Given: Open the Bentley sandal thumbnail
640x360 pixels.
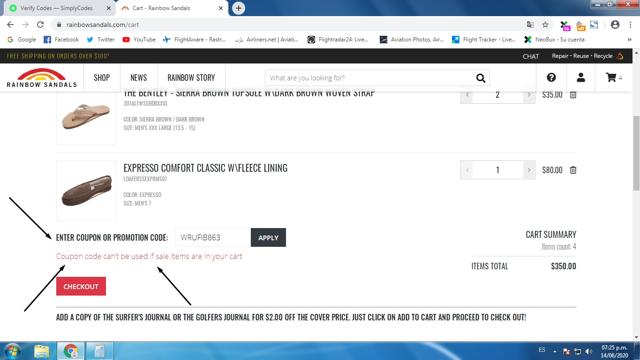Looking at the screenshot, I should [86, 118].
